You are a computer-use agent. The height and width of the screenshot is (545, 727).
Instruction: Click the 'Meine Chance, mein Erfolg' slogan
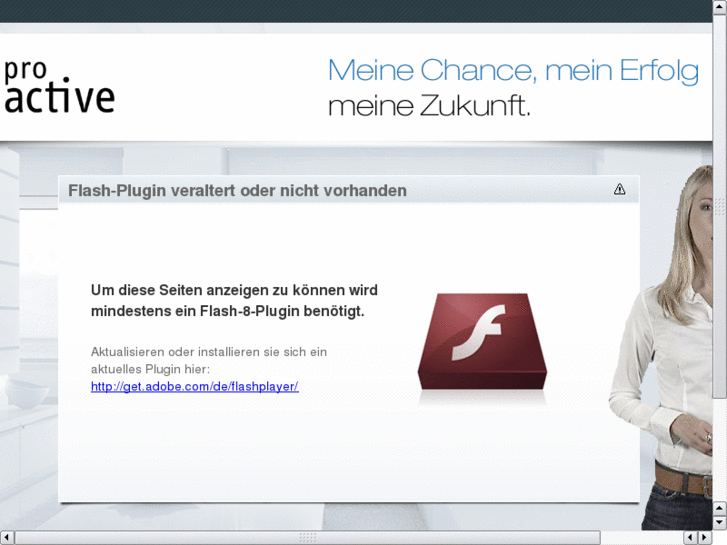click(x=513, y=71)
